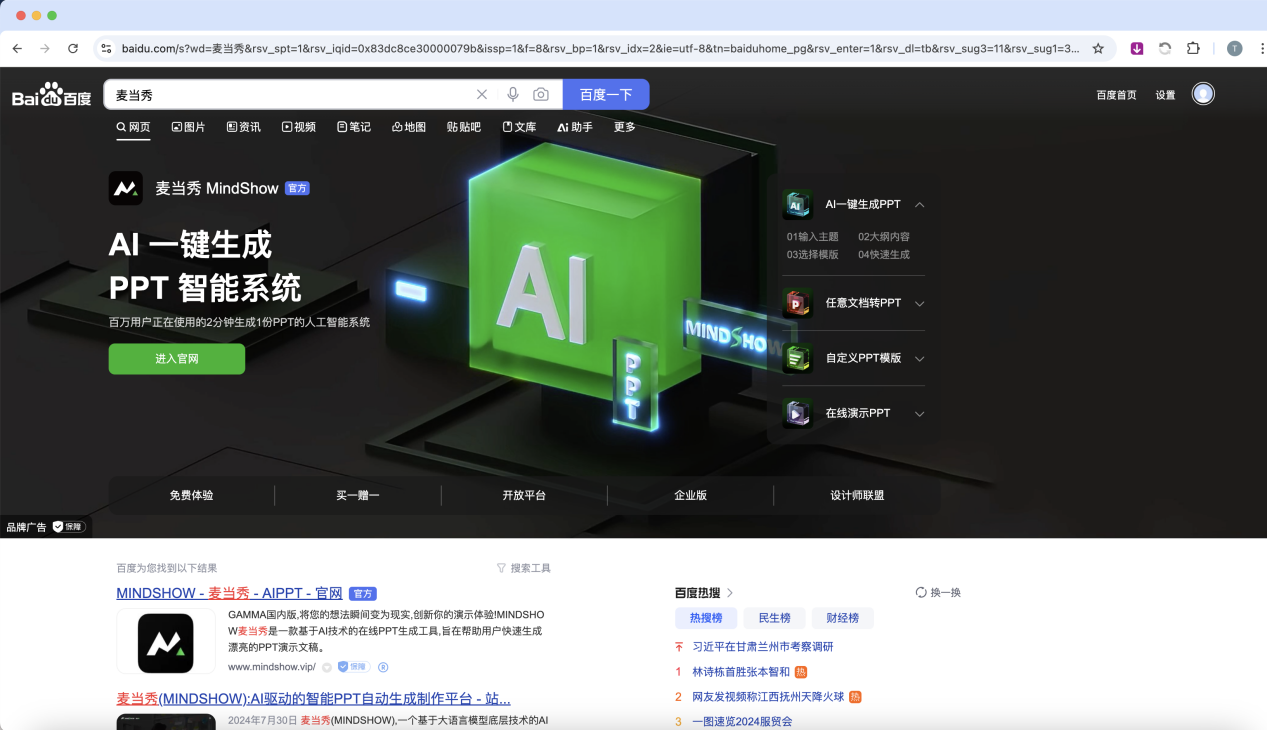1267x730 pixels.
Task: Click the green 进入官网 button
Action: coord(176,359)
